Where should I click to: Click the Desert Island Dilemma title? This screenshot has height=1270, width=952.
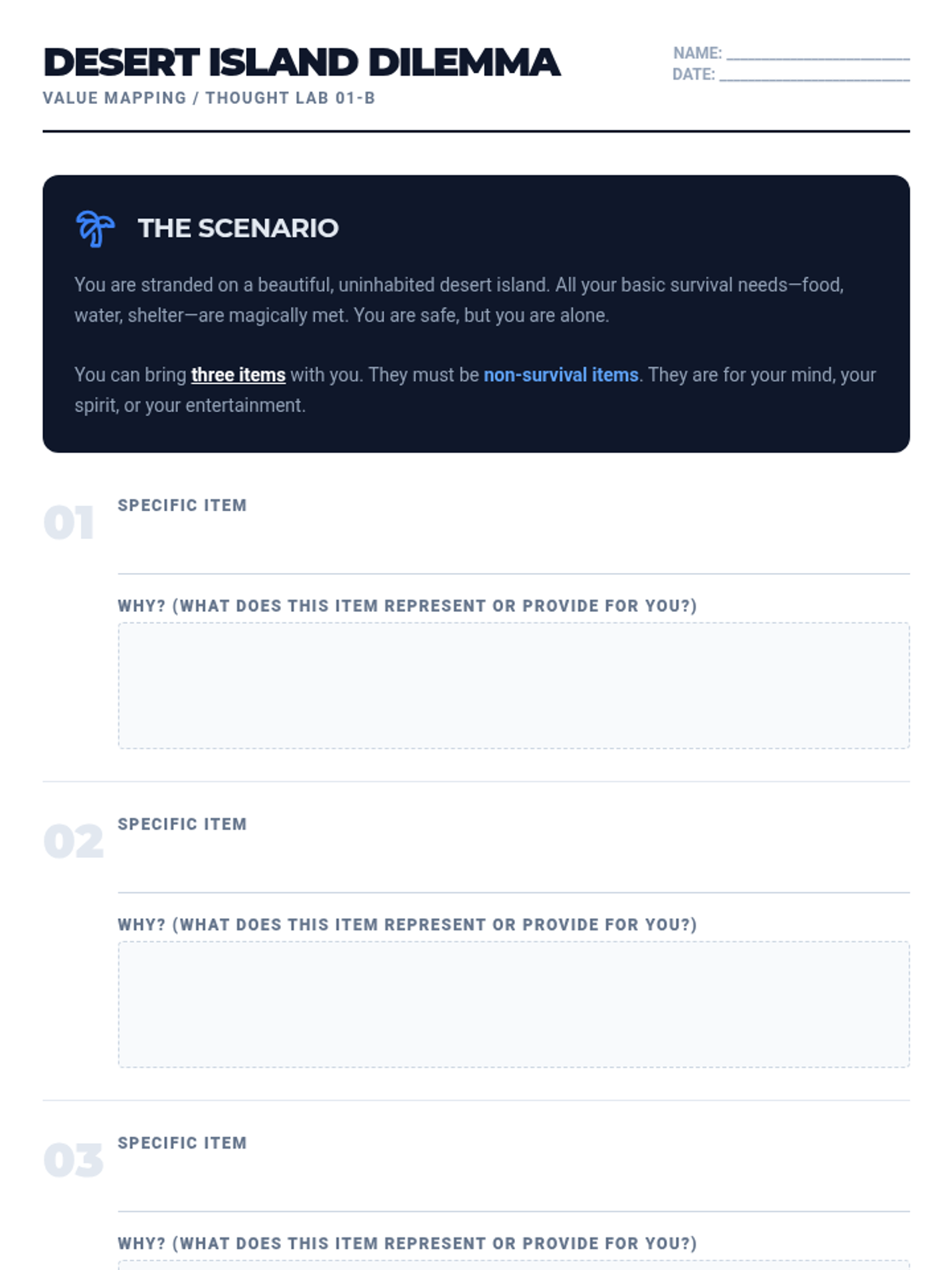(301, 63)
